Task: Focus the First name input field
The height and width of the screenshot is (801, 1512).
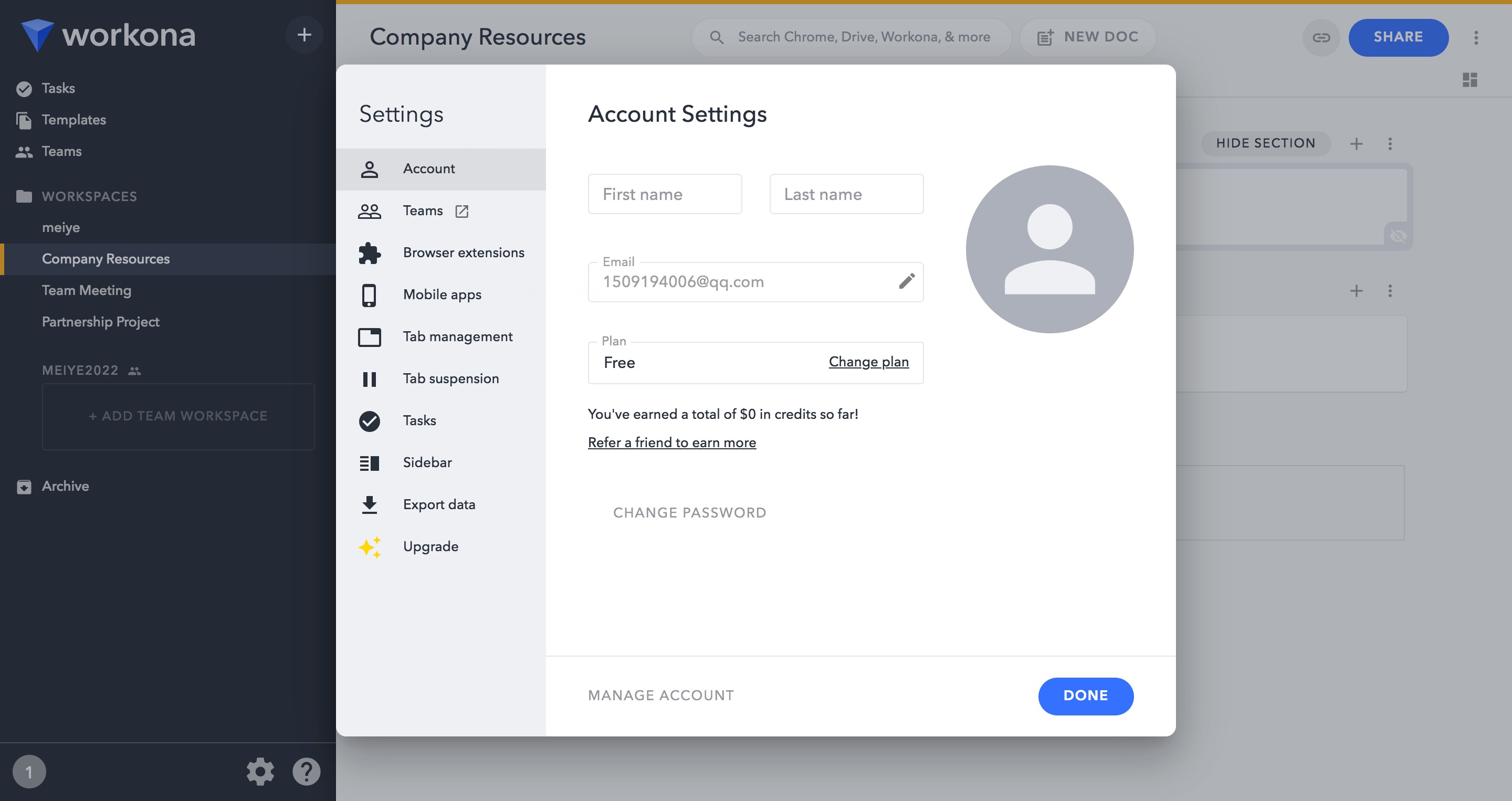Action: coord(665,194)
